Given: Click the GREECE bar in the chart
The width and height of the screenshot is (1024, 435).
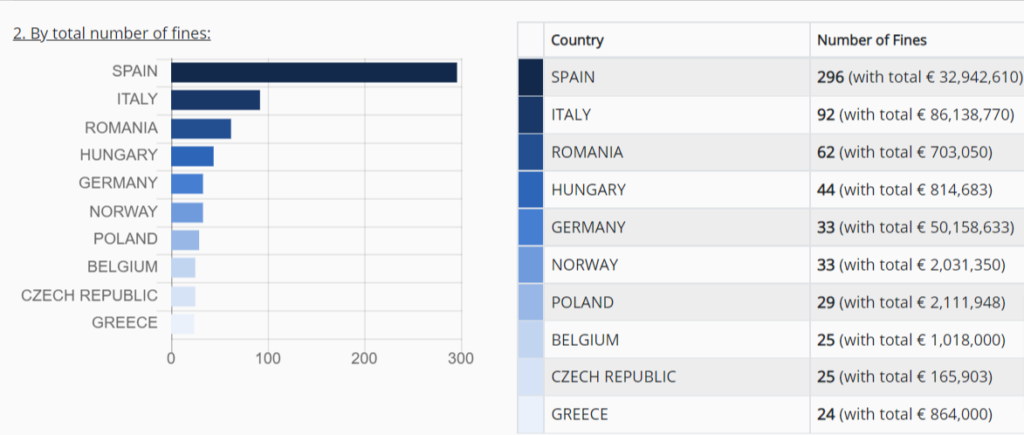Looking at the screenshot, I should click(183, 324).
